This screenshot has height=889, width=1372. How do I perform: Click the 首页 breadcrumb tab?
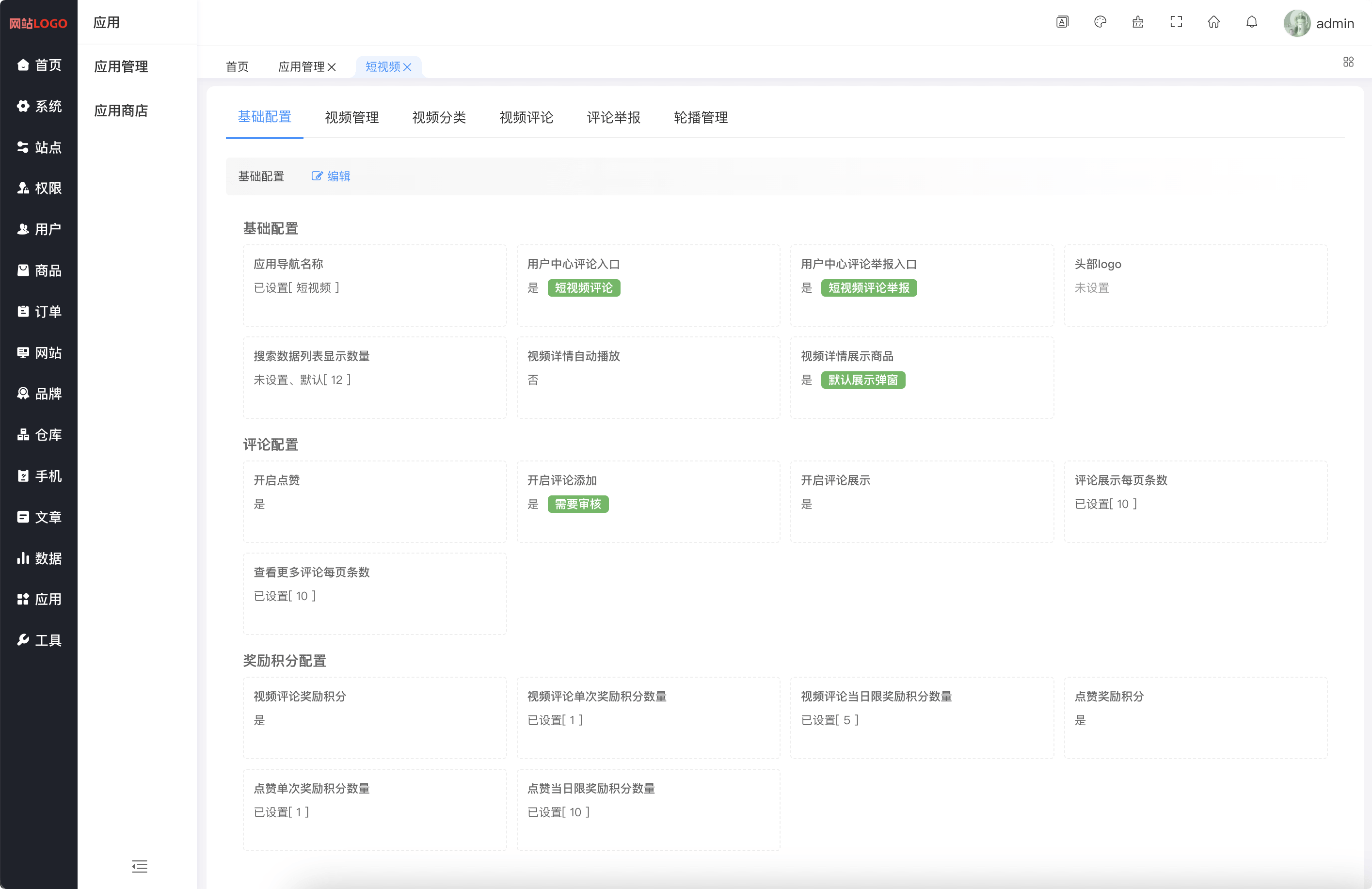pyautogui.click(x=237, y=67)
